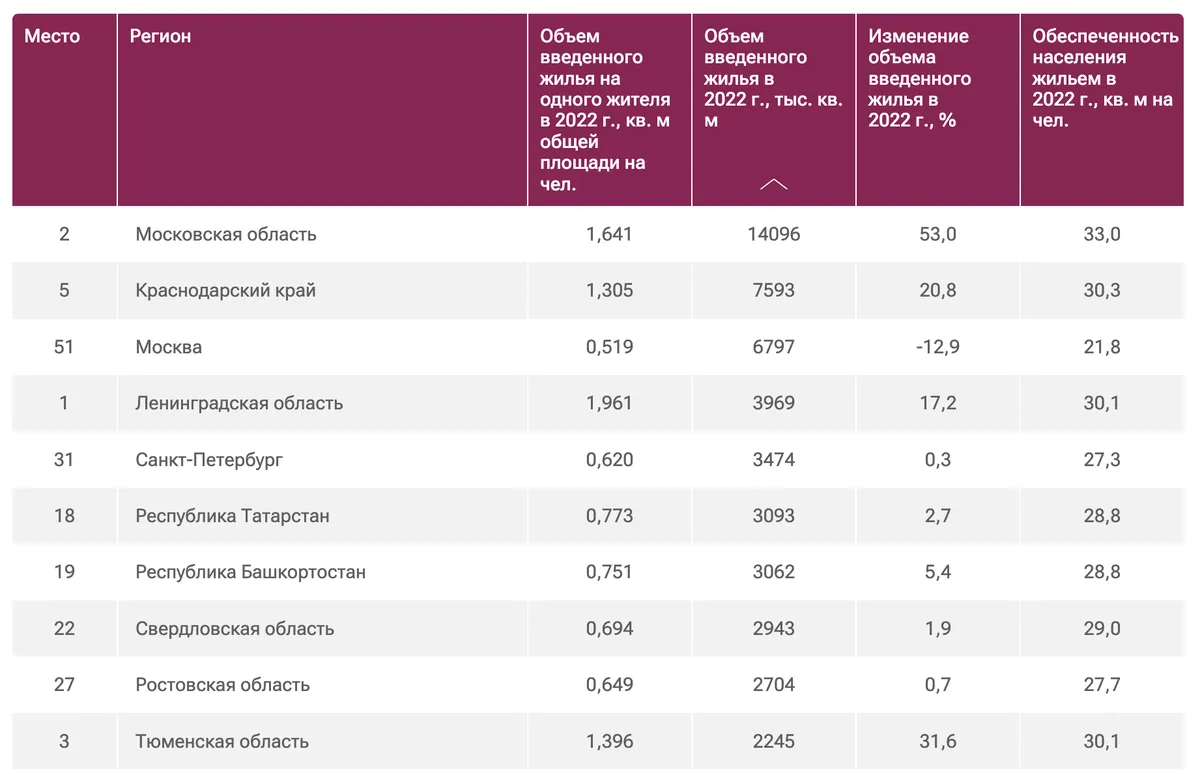Select the Краснодарский край row
The width and height of the screenshot is (1200, 781).
tap(600, 291)
